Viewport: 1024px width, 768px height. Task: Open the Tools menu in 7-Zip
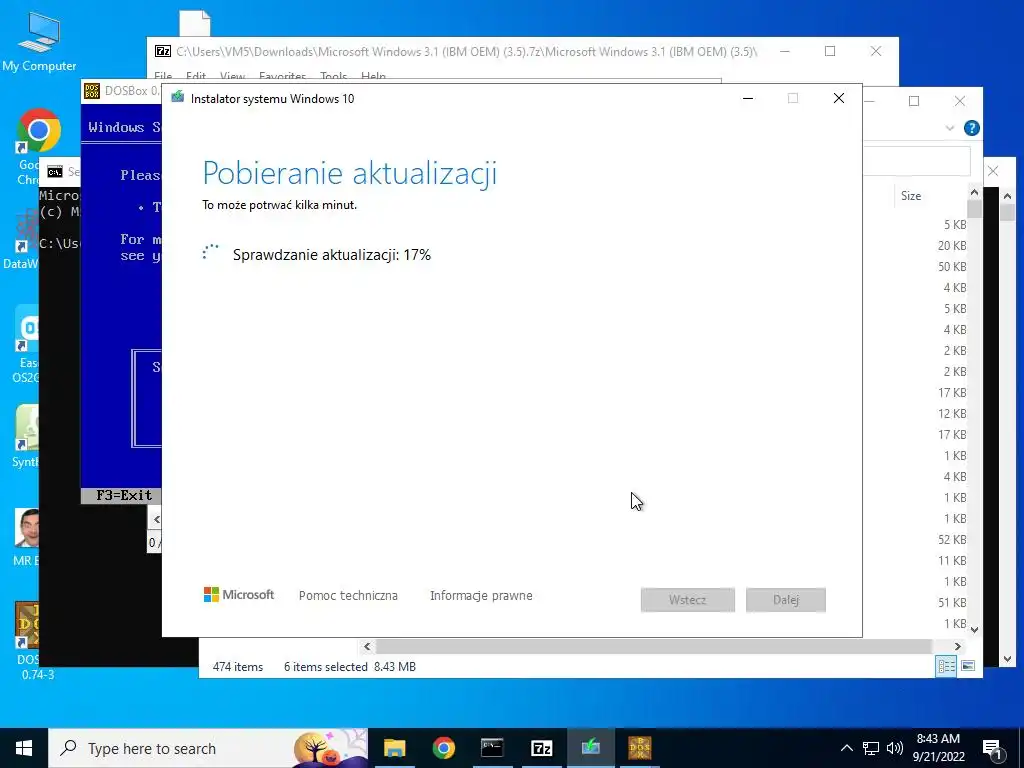click(x=334, y=77)
